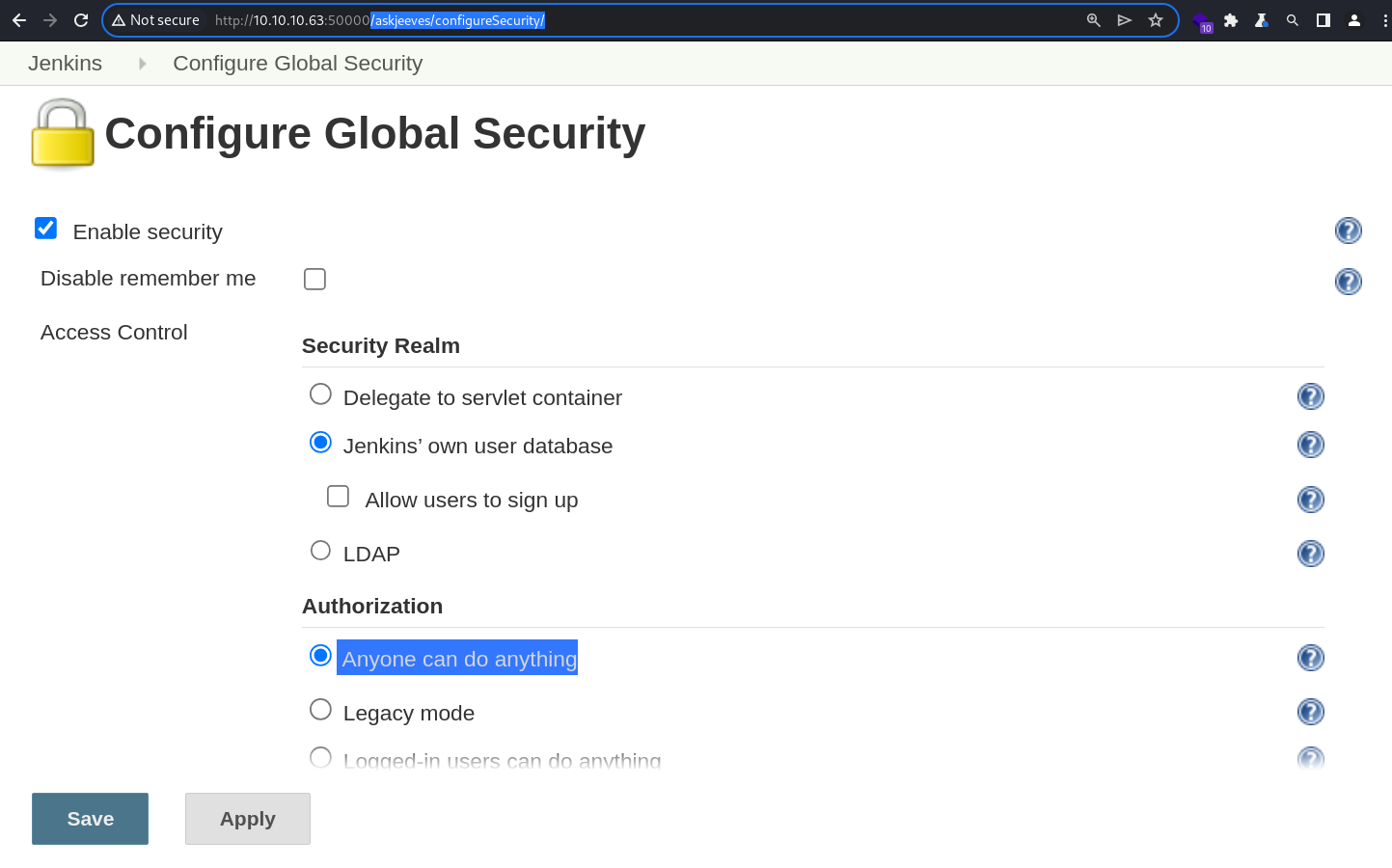Save the security configuration

(90, 819)
